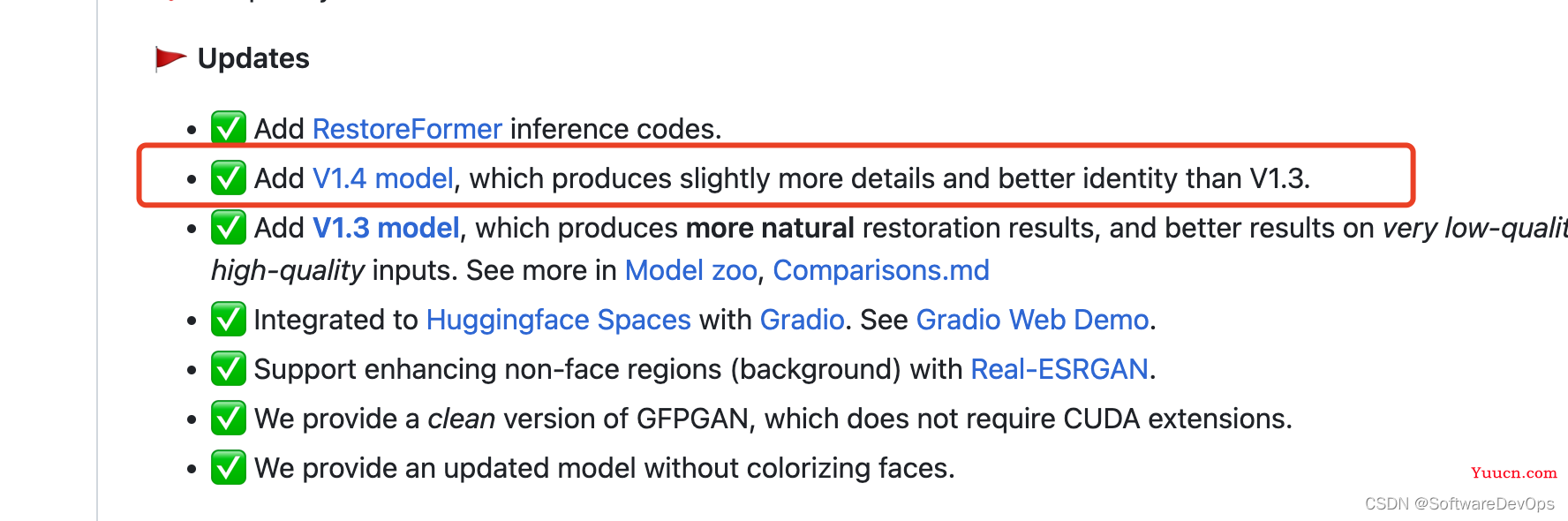1568x521 pixels.
Task: Click the Updates section heading
Action: click(253, 58)
